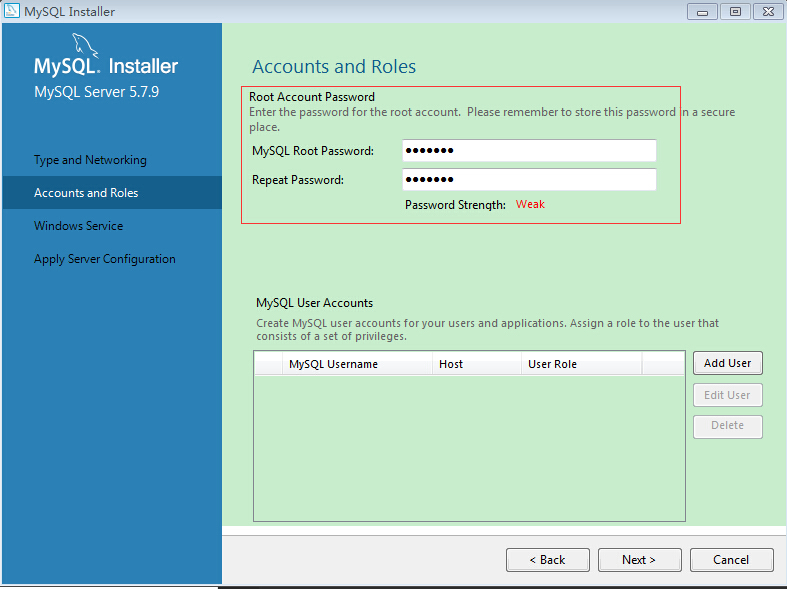Click the MySQL Installer title bar icon
The height and width of the screenshot is (589, 787).
pyautogui.click(x=12, y=12)
